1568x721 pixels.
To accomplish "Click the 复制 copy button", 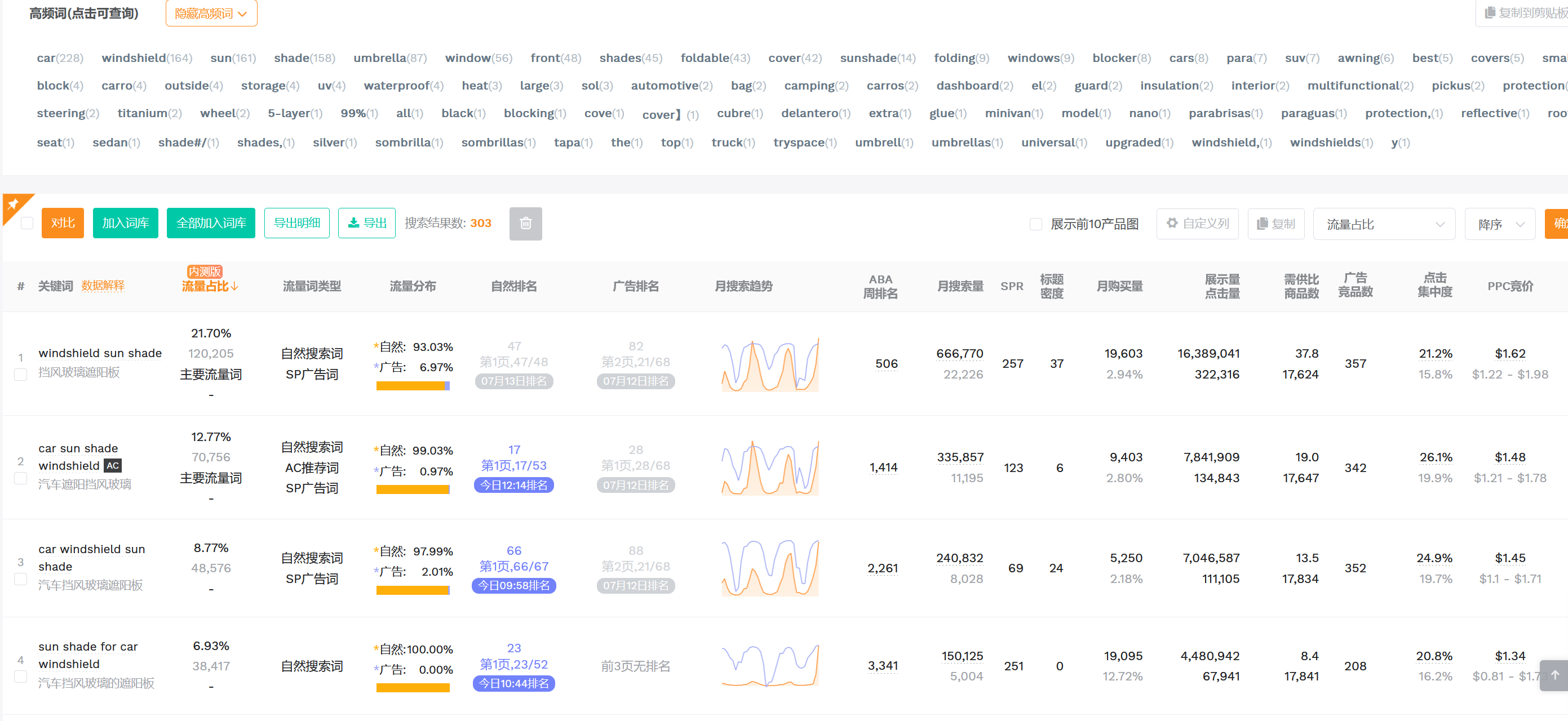I will (x=1275, y=223).
